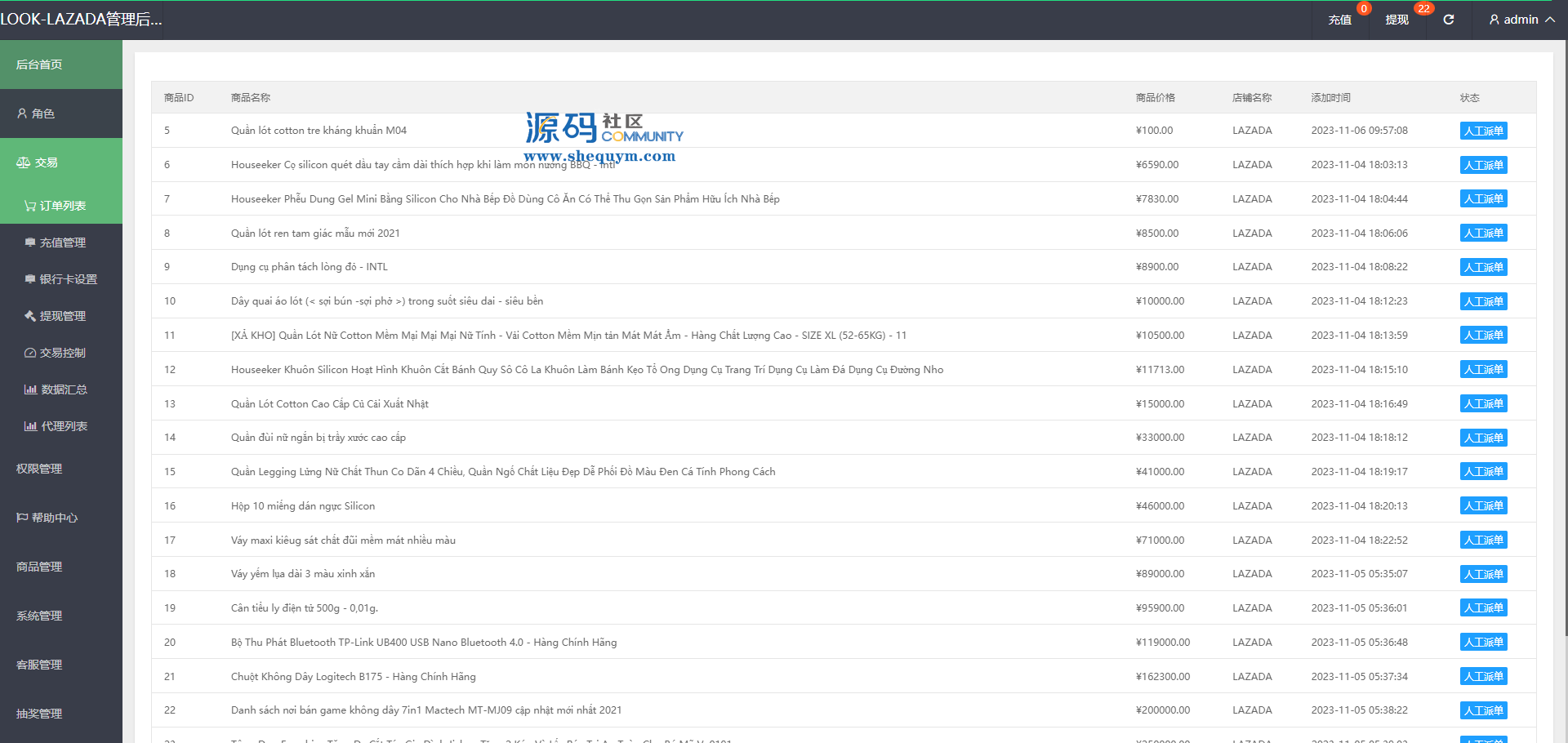Click 人工派单 for product ID 6
Image resolution: width=1568 pixels, height=743 pixels.
pyautogui.click(x=1483, y=165)
